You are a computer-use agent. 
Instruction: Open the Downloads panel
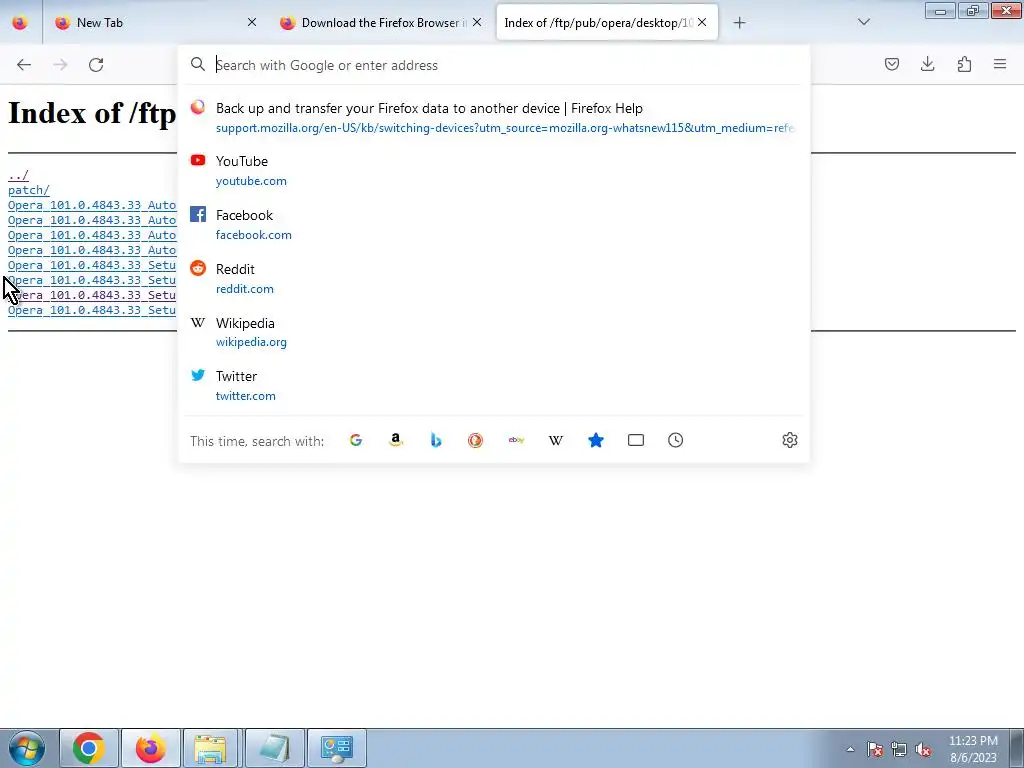(927, 64)
